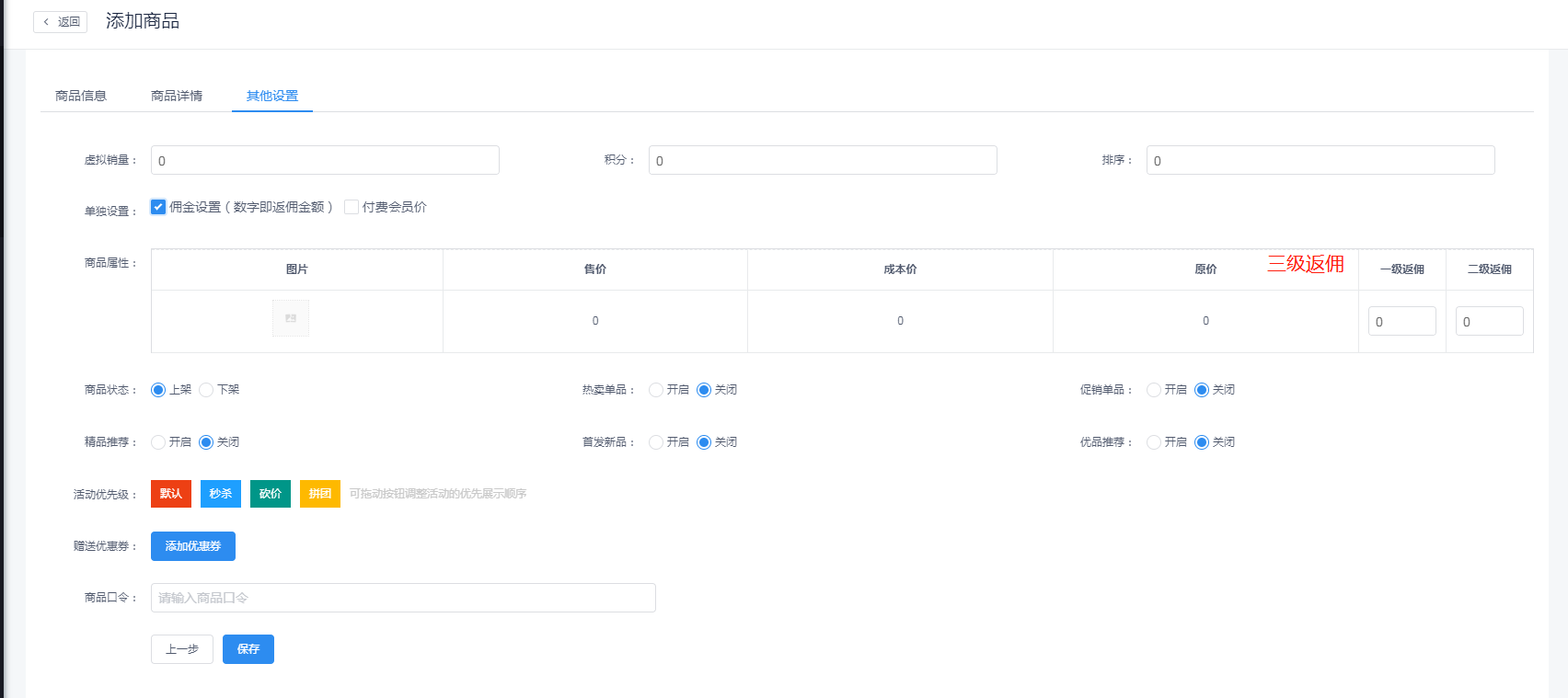Click the red 默认 priority tag
Screen dimensions: 1568x698
coord(171,494)
